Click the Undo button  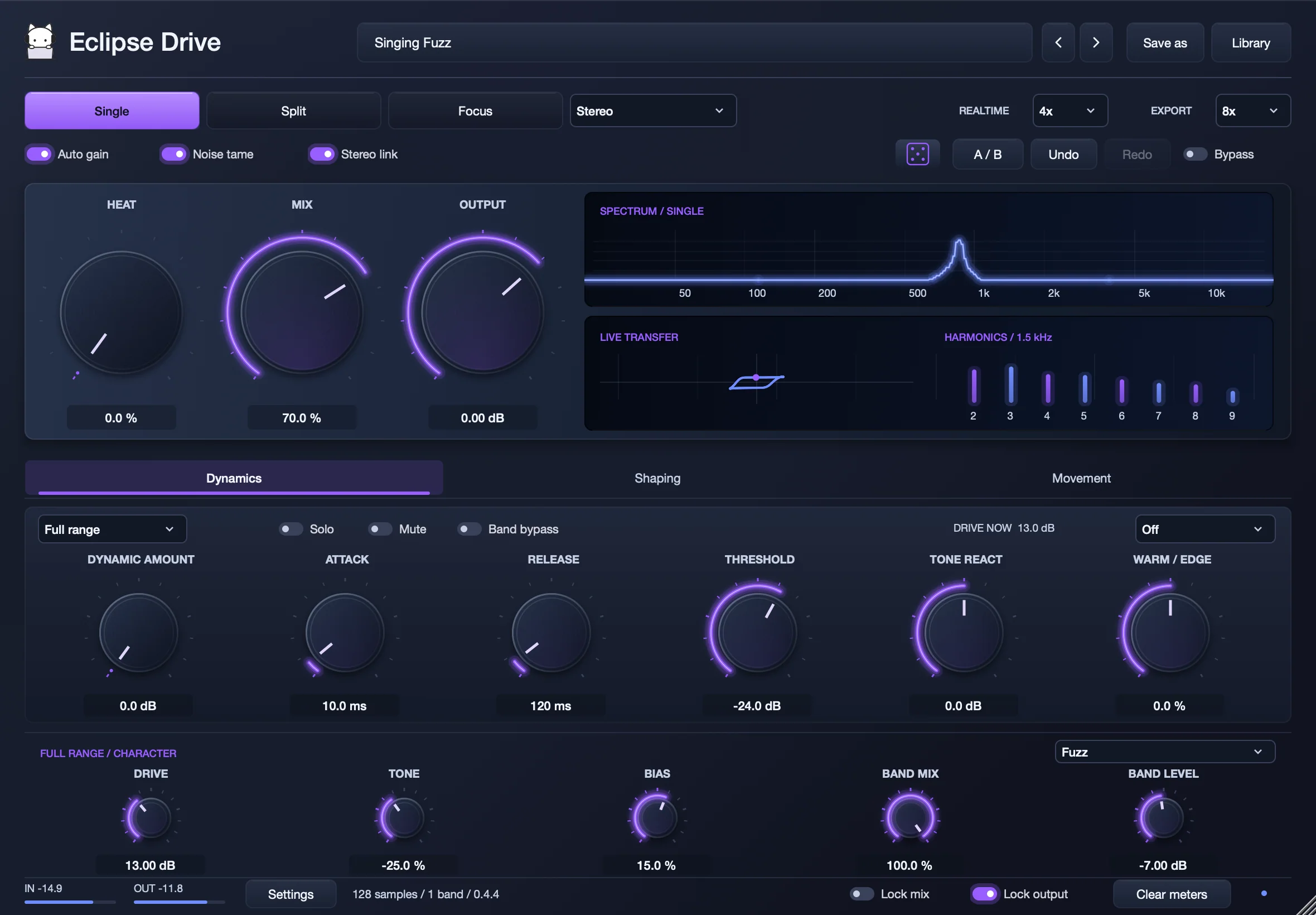point(1063,154)
